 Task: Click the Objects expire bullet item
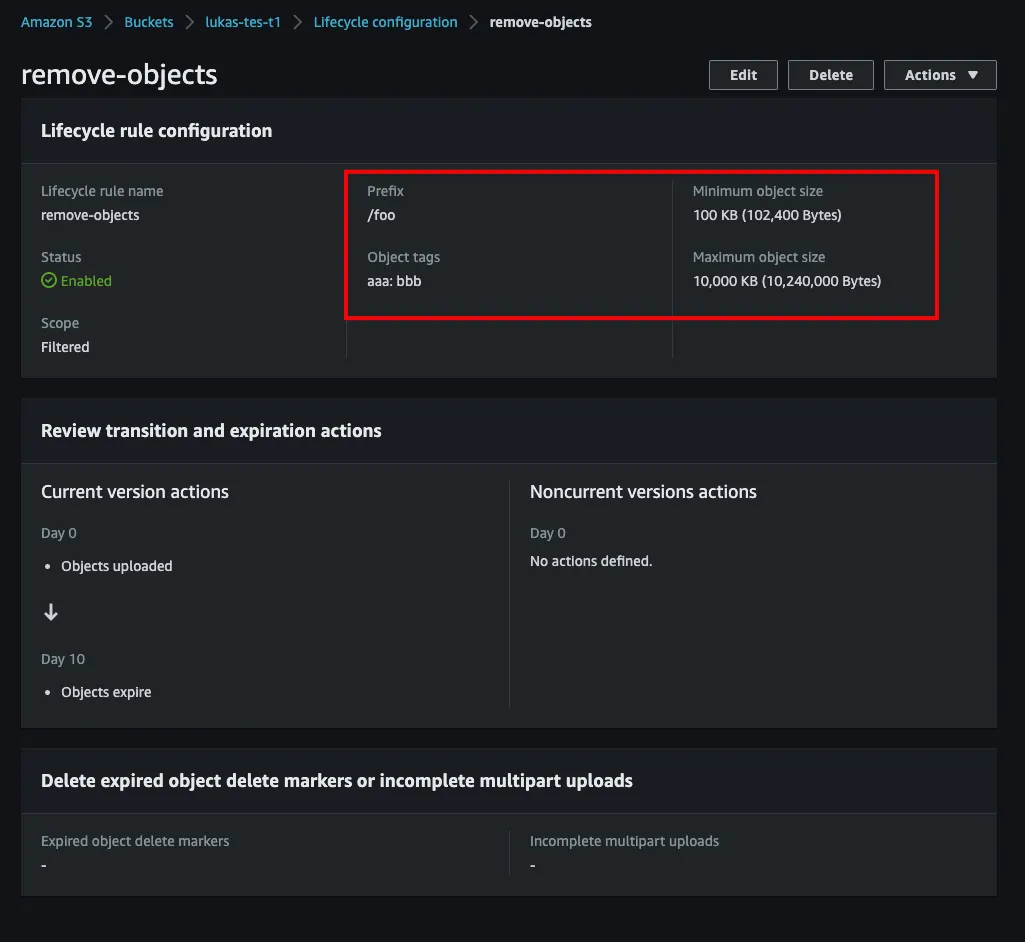click(106, 692)
